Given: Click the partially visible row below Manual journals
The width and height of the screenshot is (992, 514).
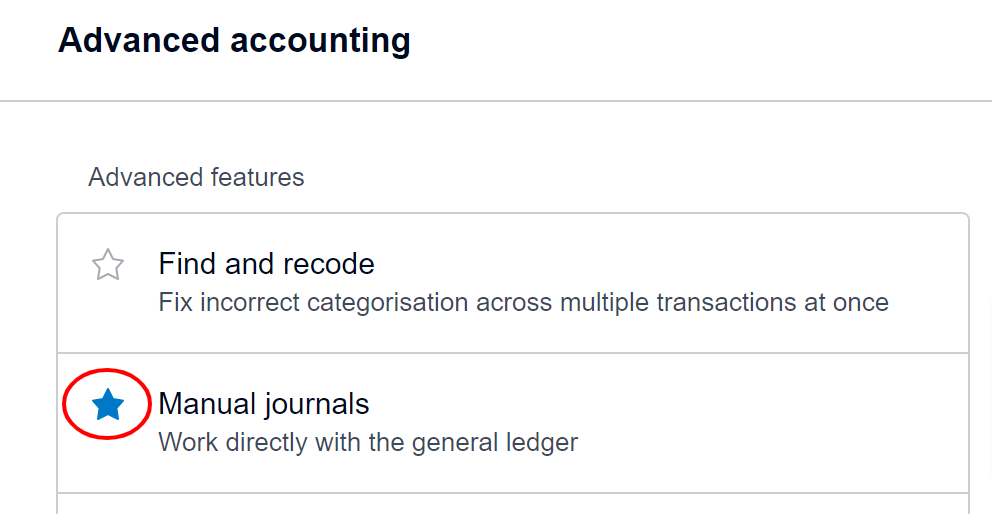Looking at the screenshot, I should [x=512, y=504].
